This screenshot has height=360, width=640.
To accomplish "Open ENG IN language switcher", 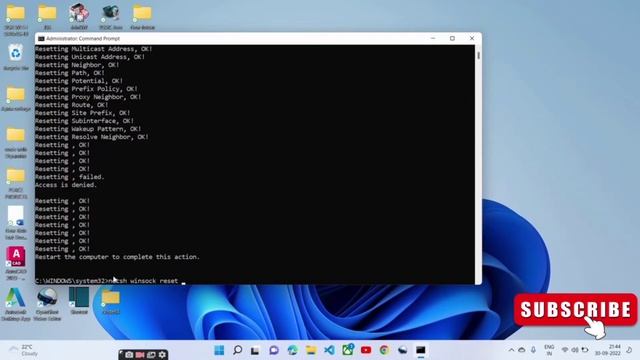I will (x=549, y=350).
